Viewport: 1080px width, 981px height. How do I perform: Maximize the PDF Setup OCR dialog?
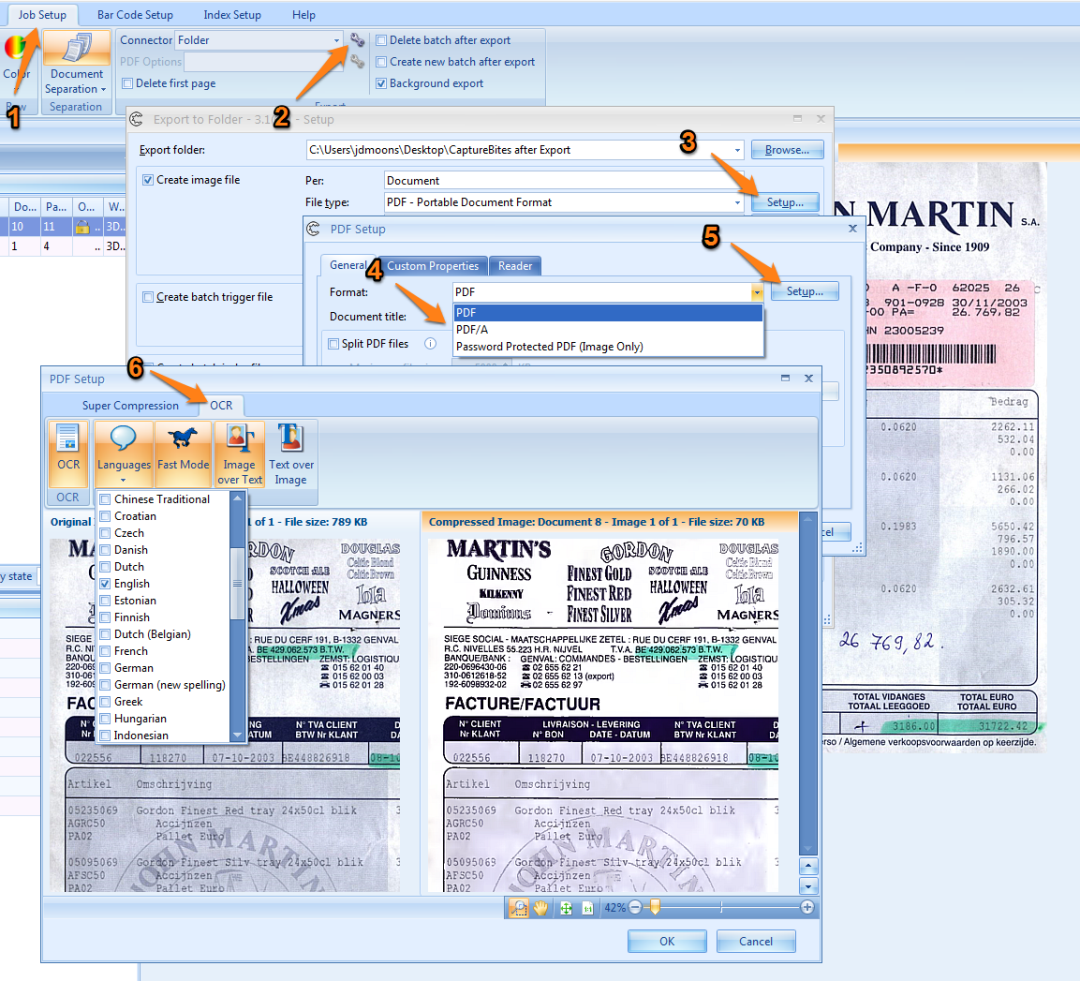(x=785, y=378)
